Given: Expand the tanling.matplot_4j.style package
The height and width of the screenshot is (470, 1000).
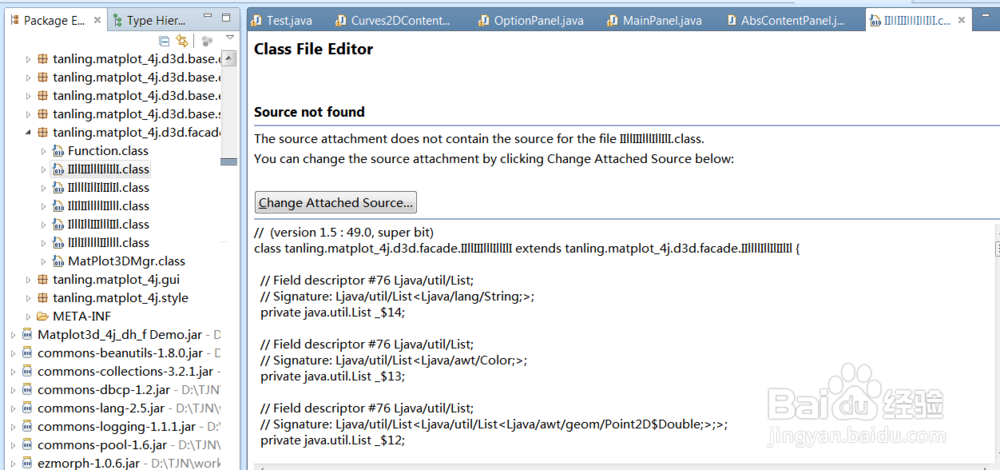Looking at the screenshot, I should pos(28,298).
